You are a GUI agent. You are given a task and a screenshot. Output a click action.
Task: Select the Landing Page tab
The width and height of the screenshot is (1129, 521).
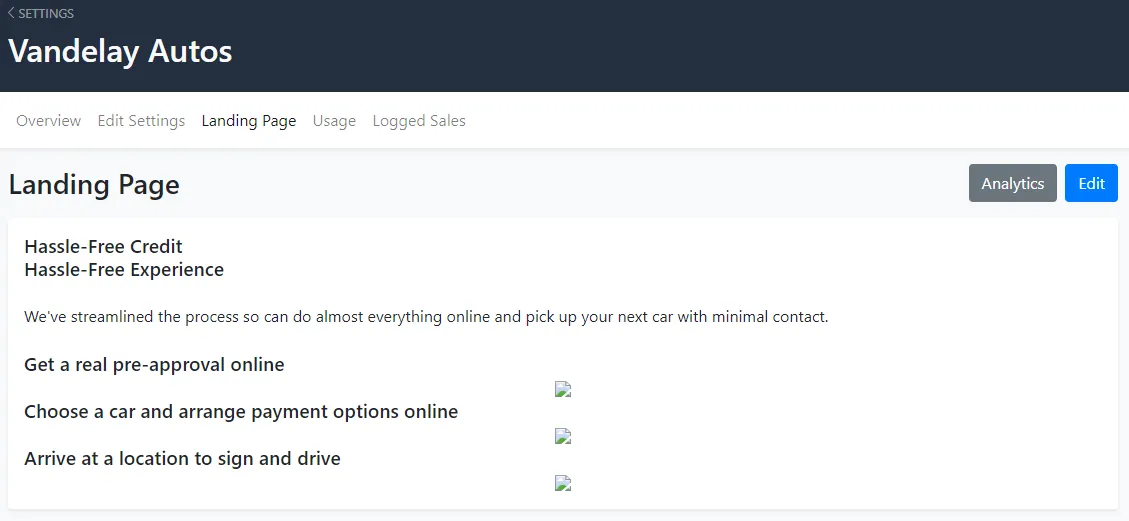point(249,121)
